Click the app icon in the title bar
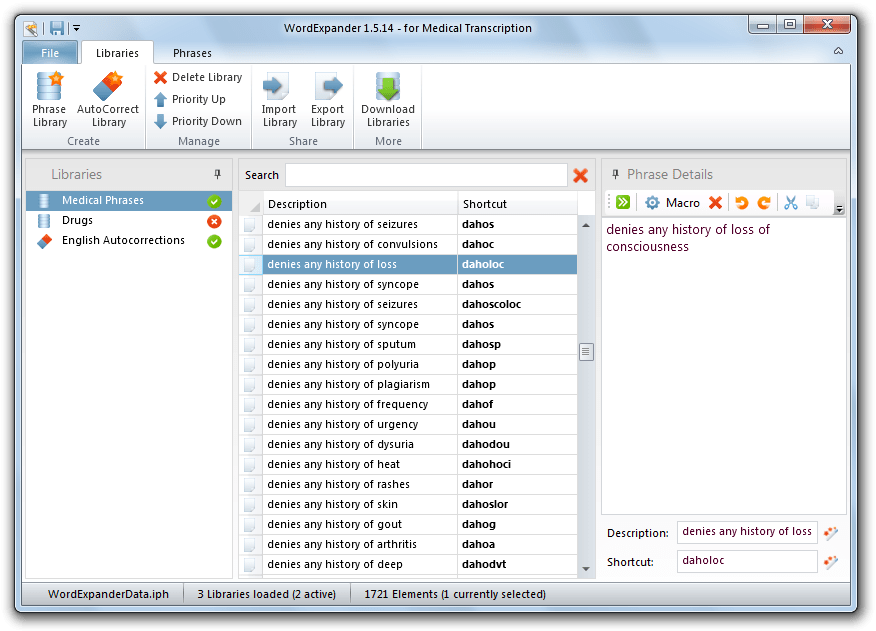This screenshot has height=631, width=876. tap(31, 28)
